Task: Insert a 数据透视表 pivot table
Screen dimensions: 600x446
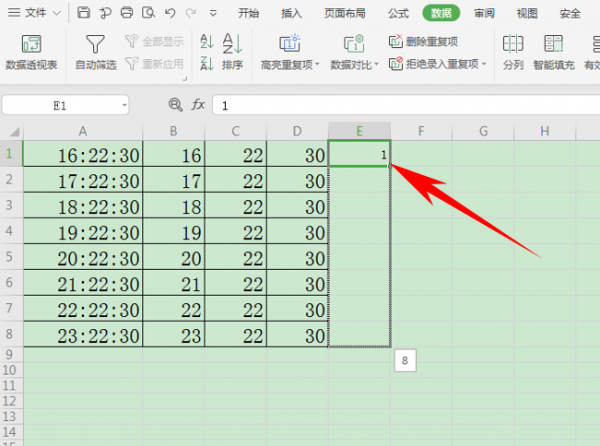Action: pyautogui.click(x=31, y=52)
